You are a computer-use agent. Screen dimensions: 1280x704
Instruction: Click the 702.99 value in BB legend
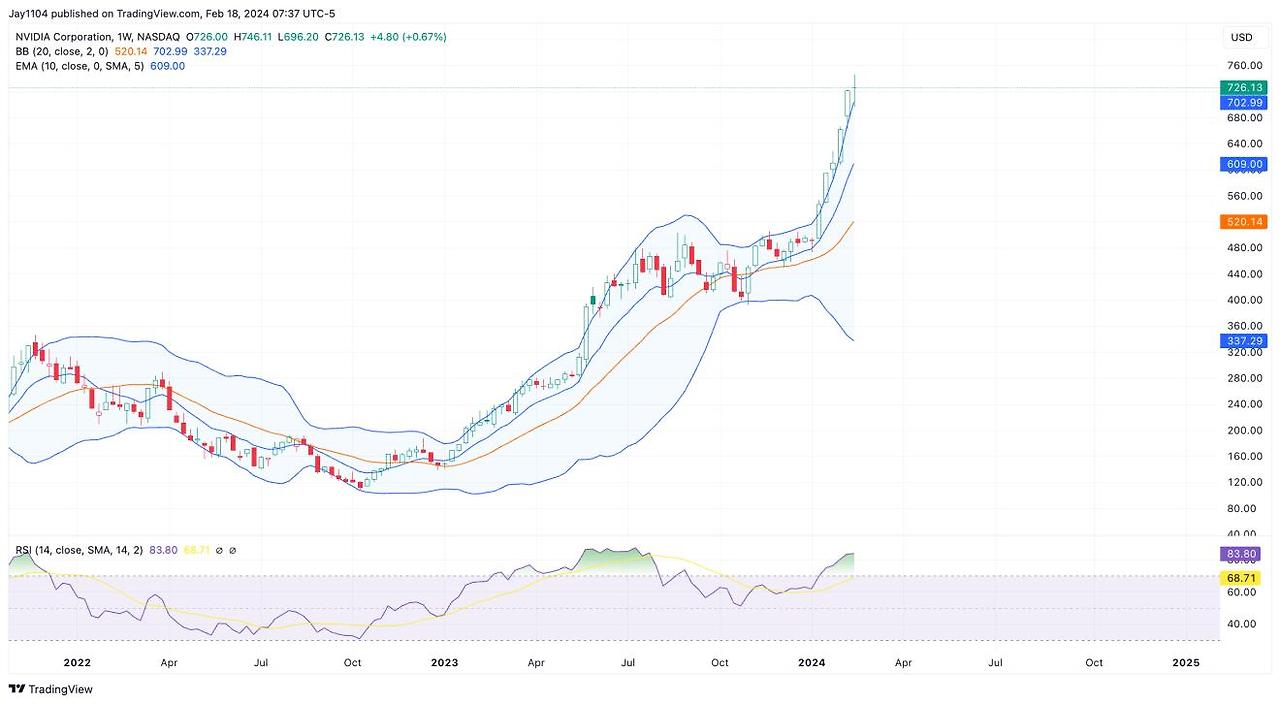pyautogui.click(x=169, y=51)
